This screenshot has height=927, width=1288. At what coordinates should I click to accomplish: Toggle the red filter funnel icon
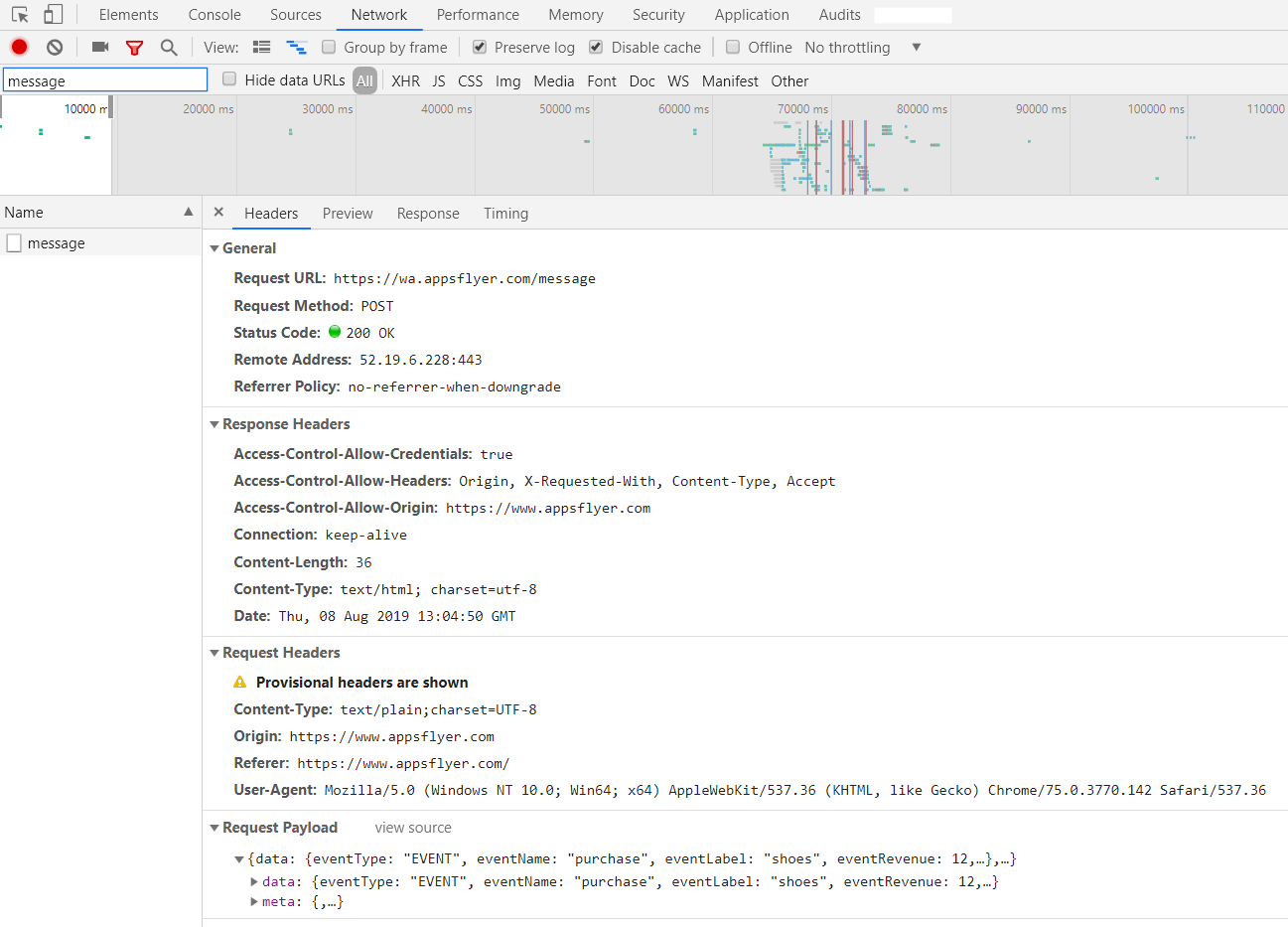[135, 47]
